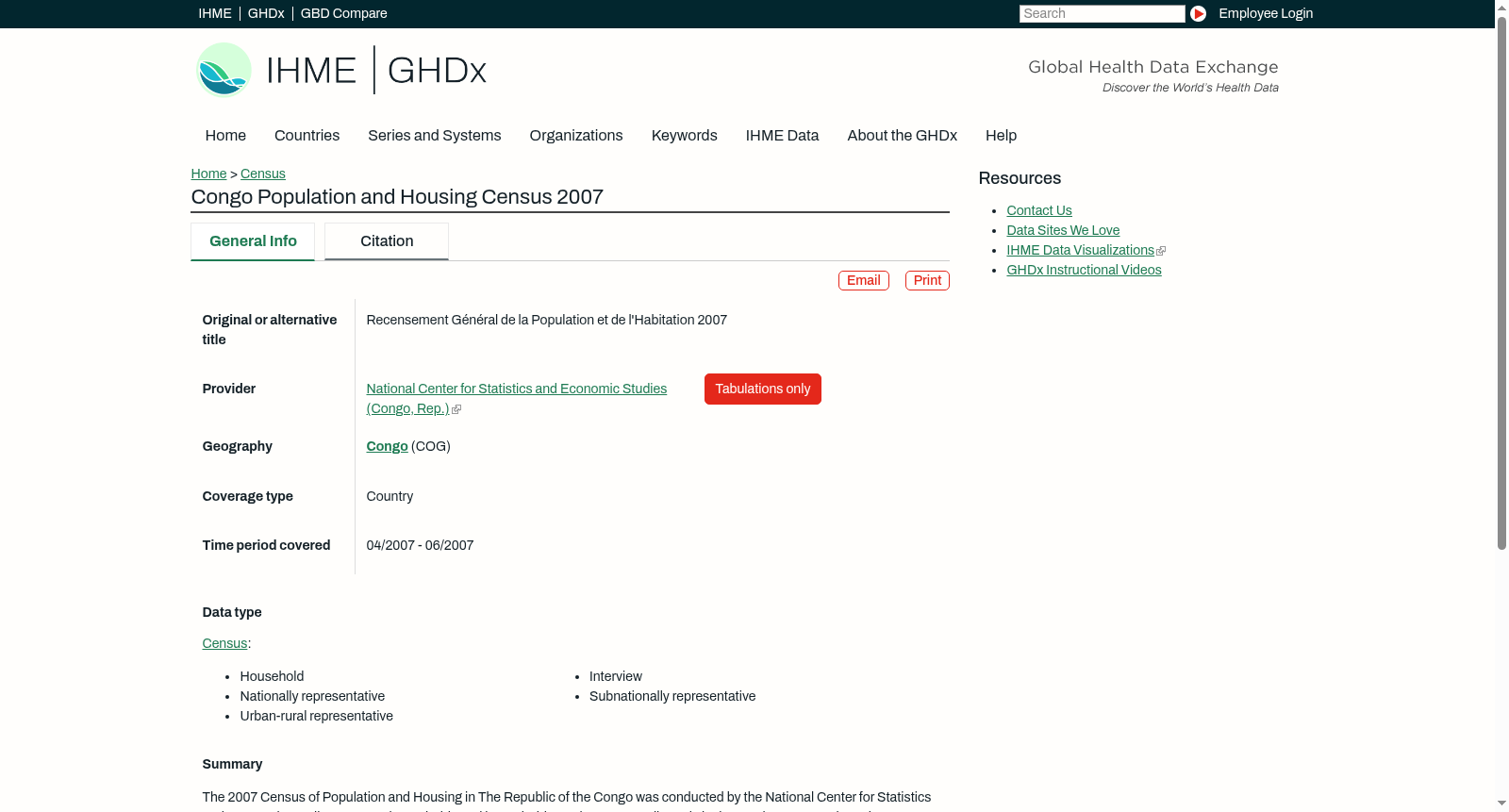Click the Nationally representative list item
The image size is (1509, 812).
313,696
